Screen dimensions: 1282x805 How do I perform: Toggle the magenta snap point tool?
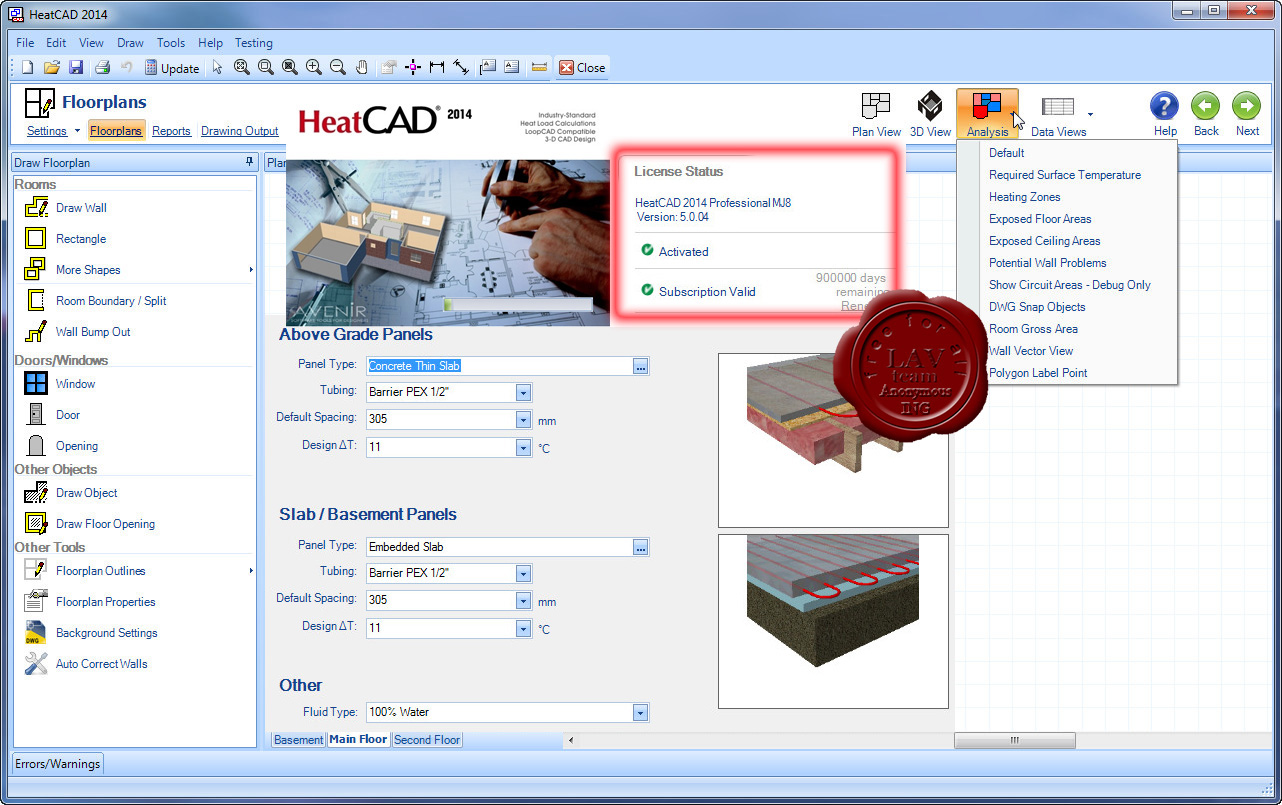coord(413,68)
